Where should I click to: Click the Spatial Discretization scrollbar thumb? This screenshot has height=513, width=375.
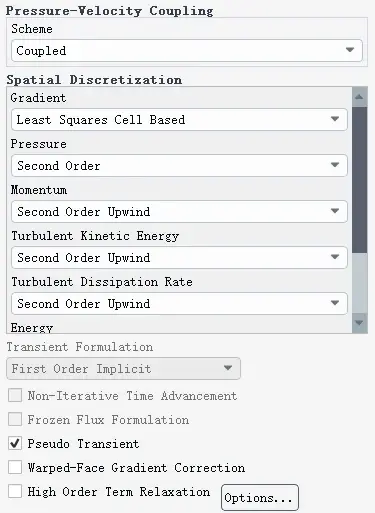[x=359, y=180]
